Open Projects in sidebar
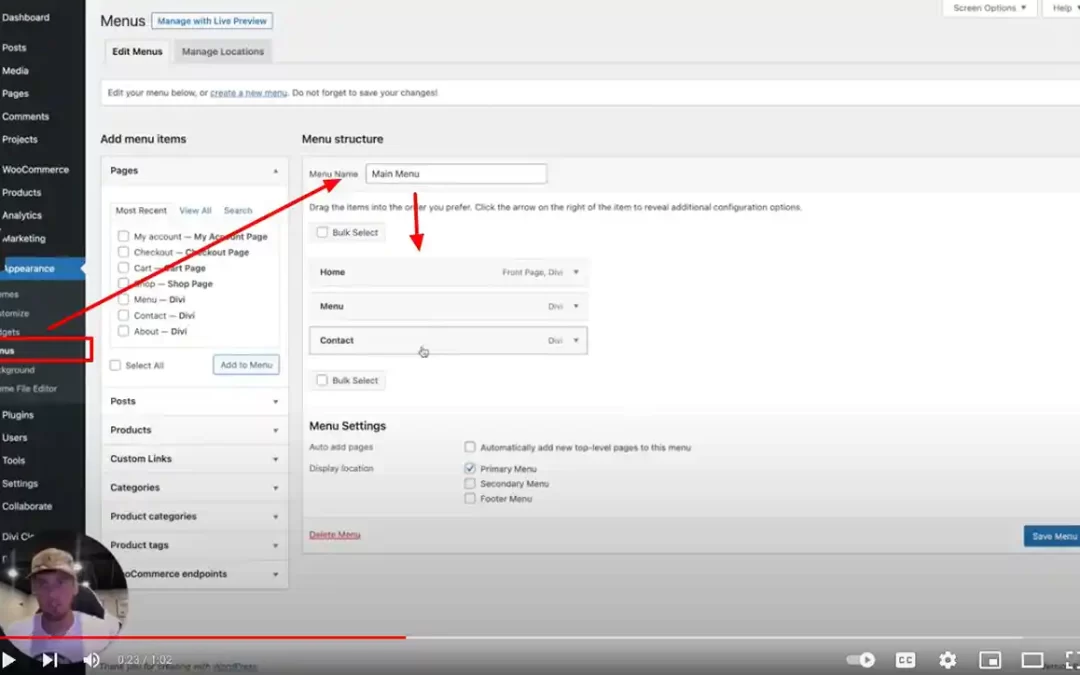This screenshot has height=675, width=1080. tap(19, 140)
